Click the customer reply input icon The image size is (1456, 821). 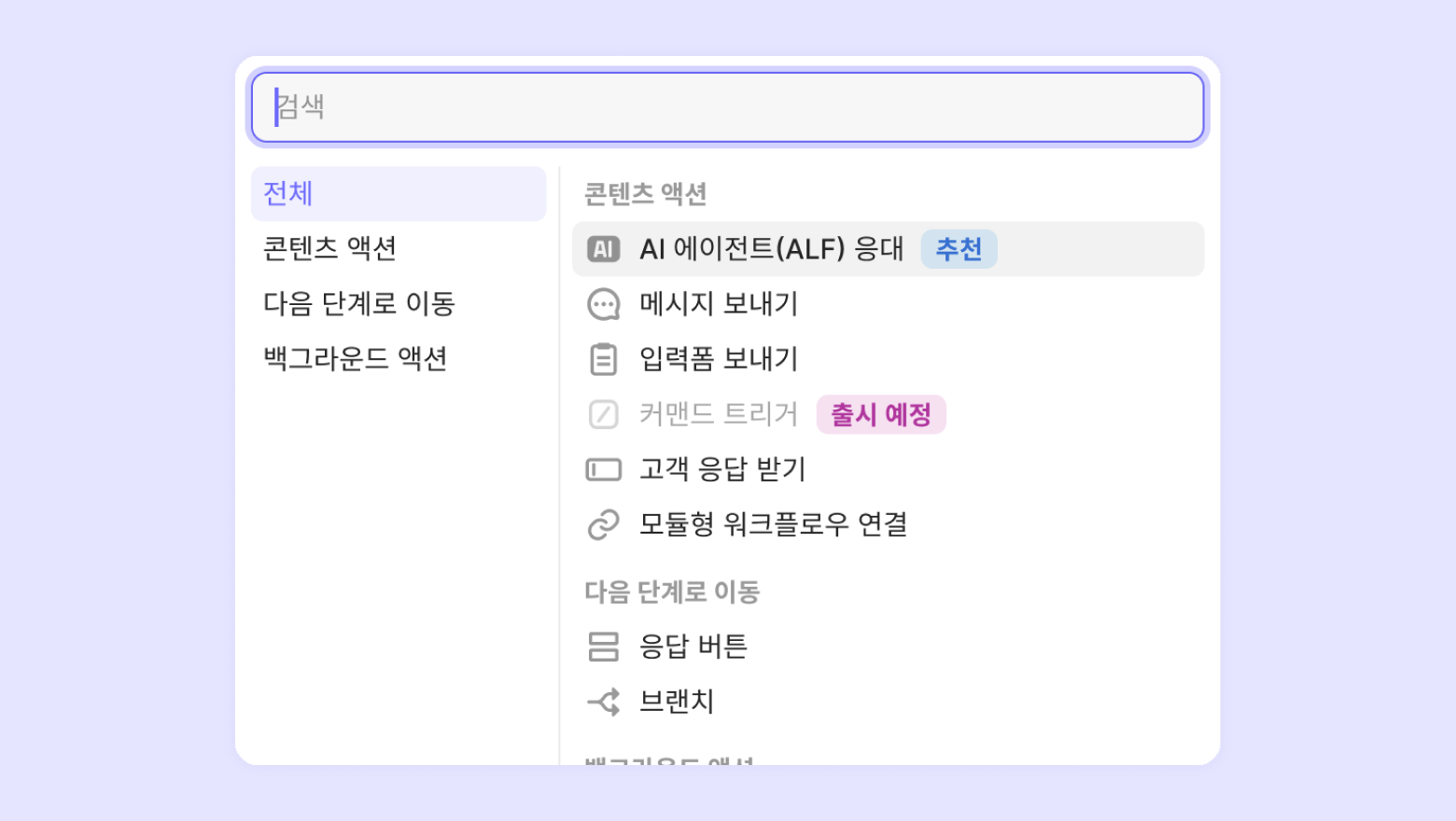point(603,469)
